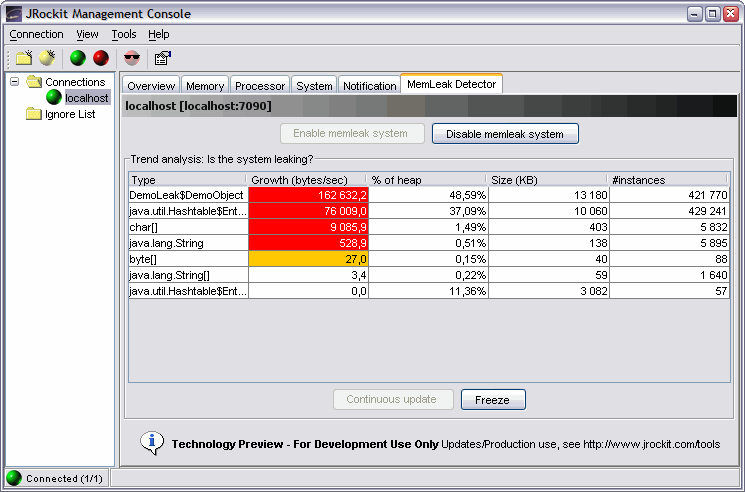
Task: Click the Continuous update button
Action: coord(393,399)
